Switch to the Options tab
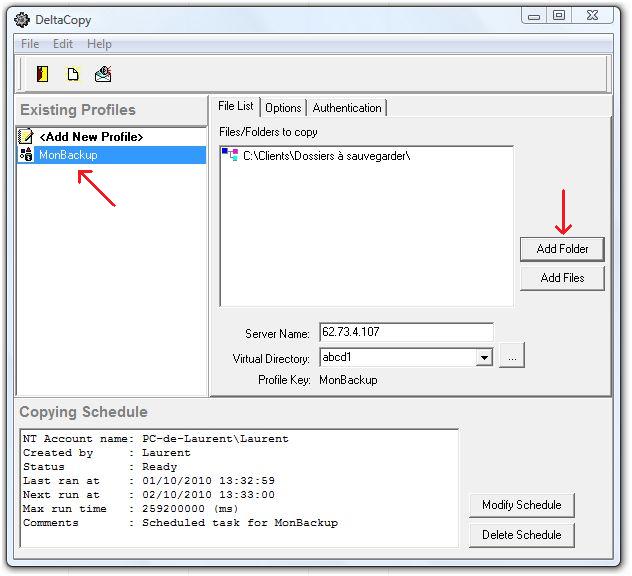 coord(283,108)
